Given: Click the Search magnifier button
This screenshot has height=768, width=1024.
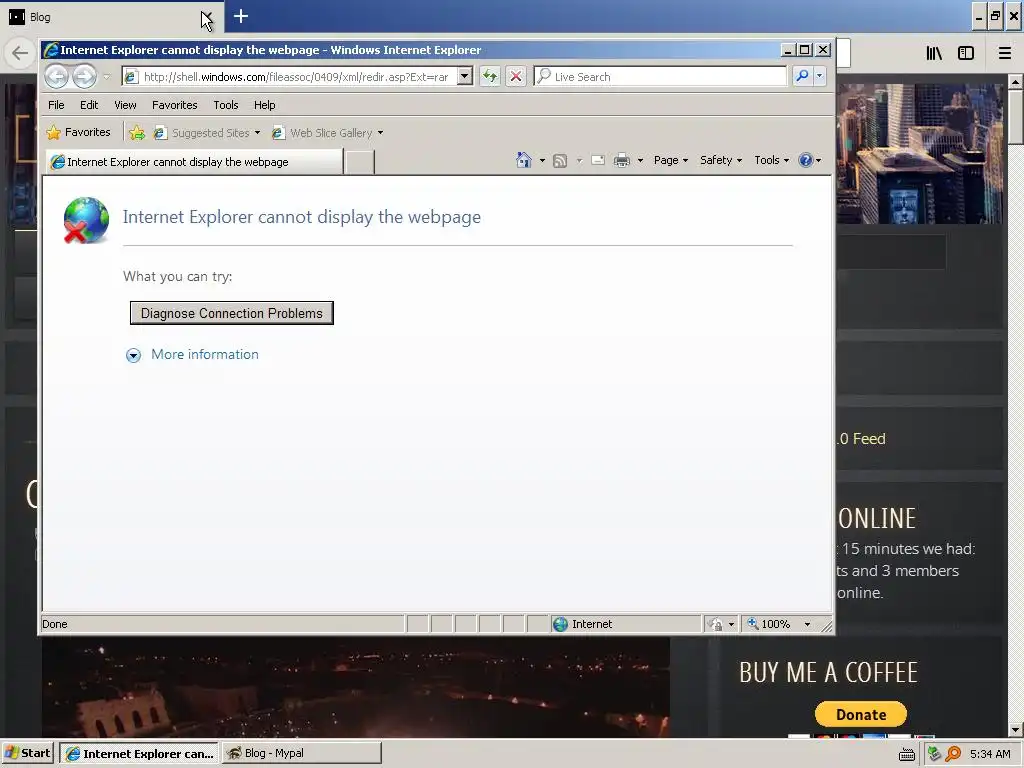Looking at the screenshot, I should click(x=802, y=76).
